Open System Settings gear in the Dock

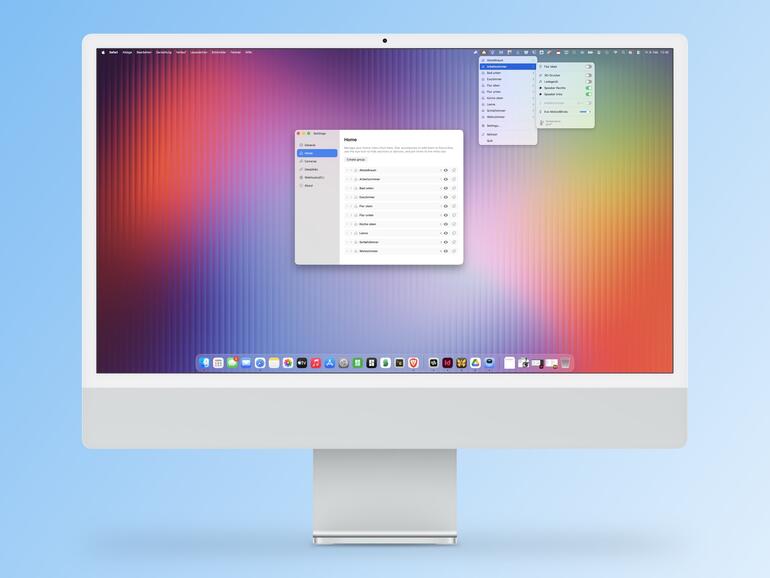pos(344,363)
